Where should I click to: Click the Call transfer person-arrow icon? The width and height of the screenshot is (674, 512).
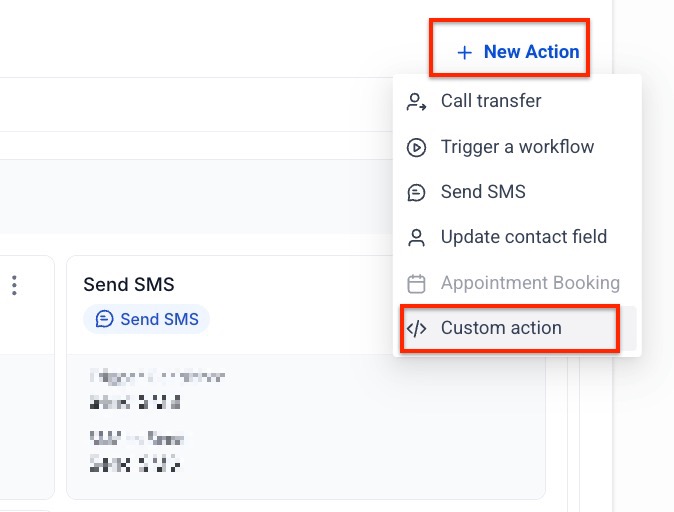point(417,101)
